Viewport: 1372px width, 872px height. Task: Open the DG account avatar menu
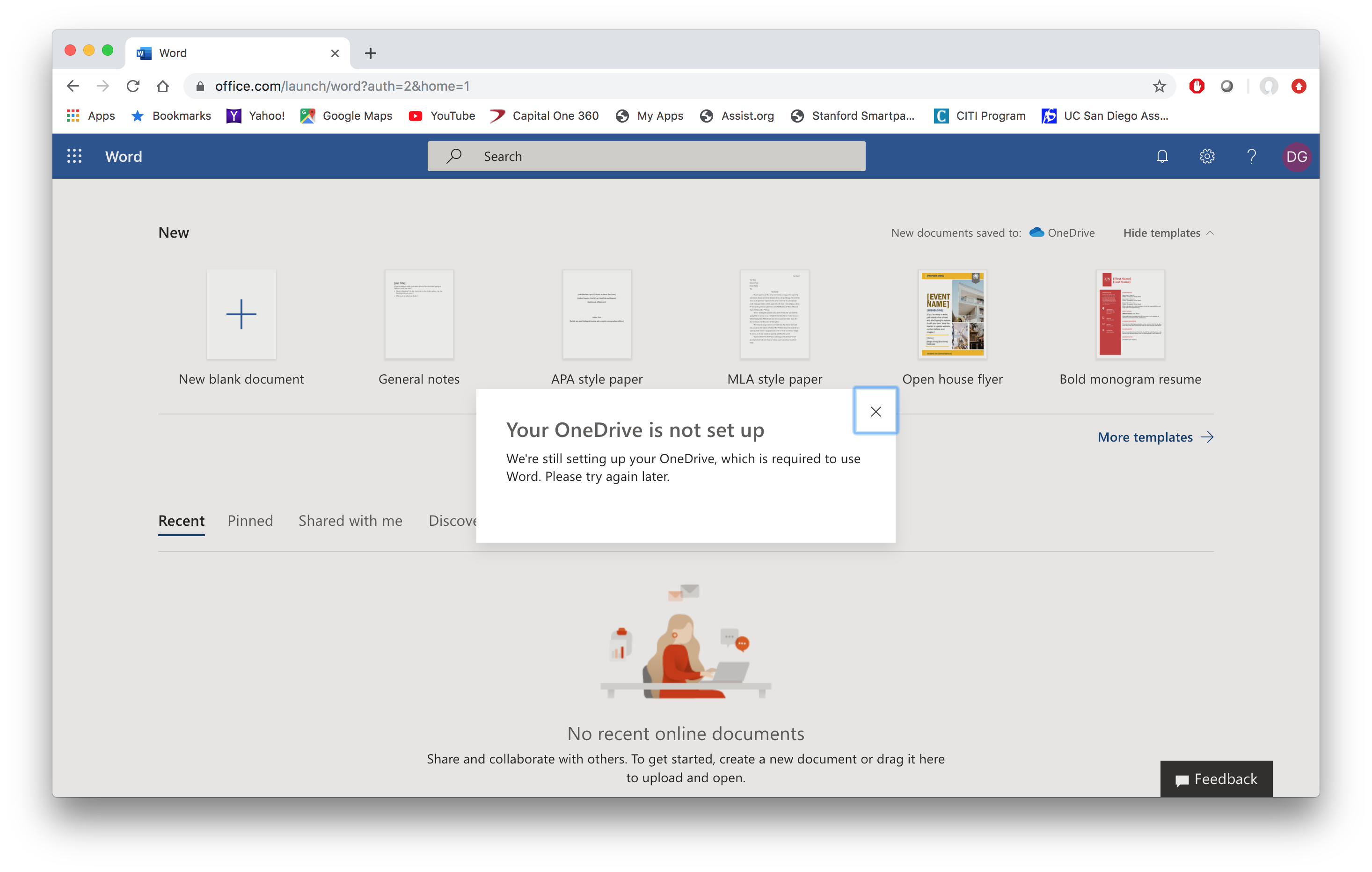click(1296, 156)
